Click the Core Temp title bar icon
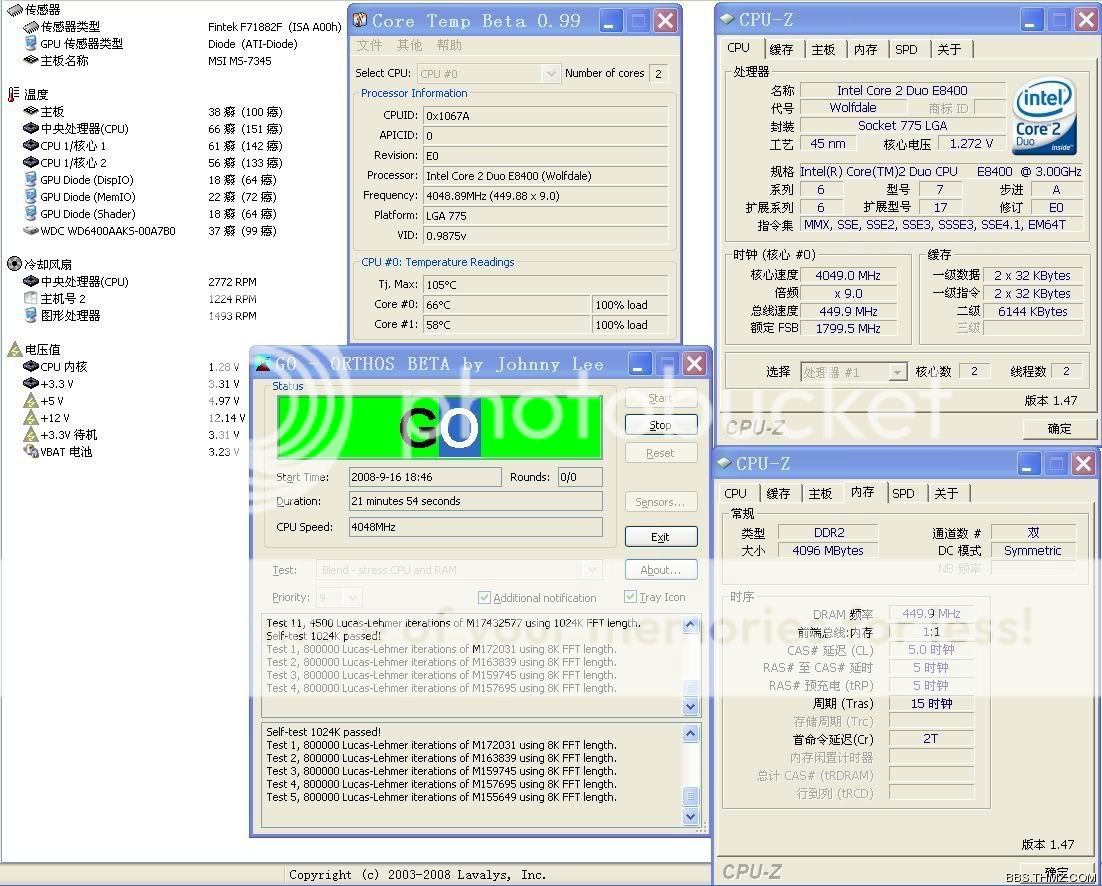The image size is (1102, 886). point(360,20)
